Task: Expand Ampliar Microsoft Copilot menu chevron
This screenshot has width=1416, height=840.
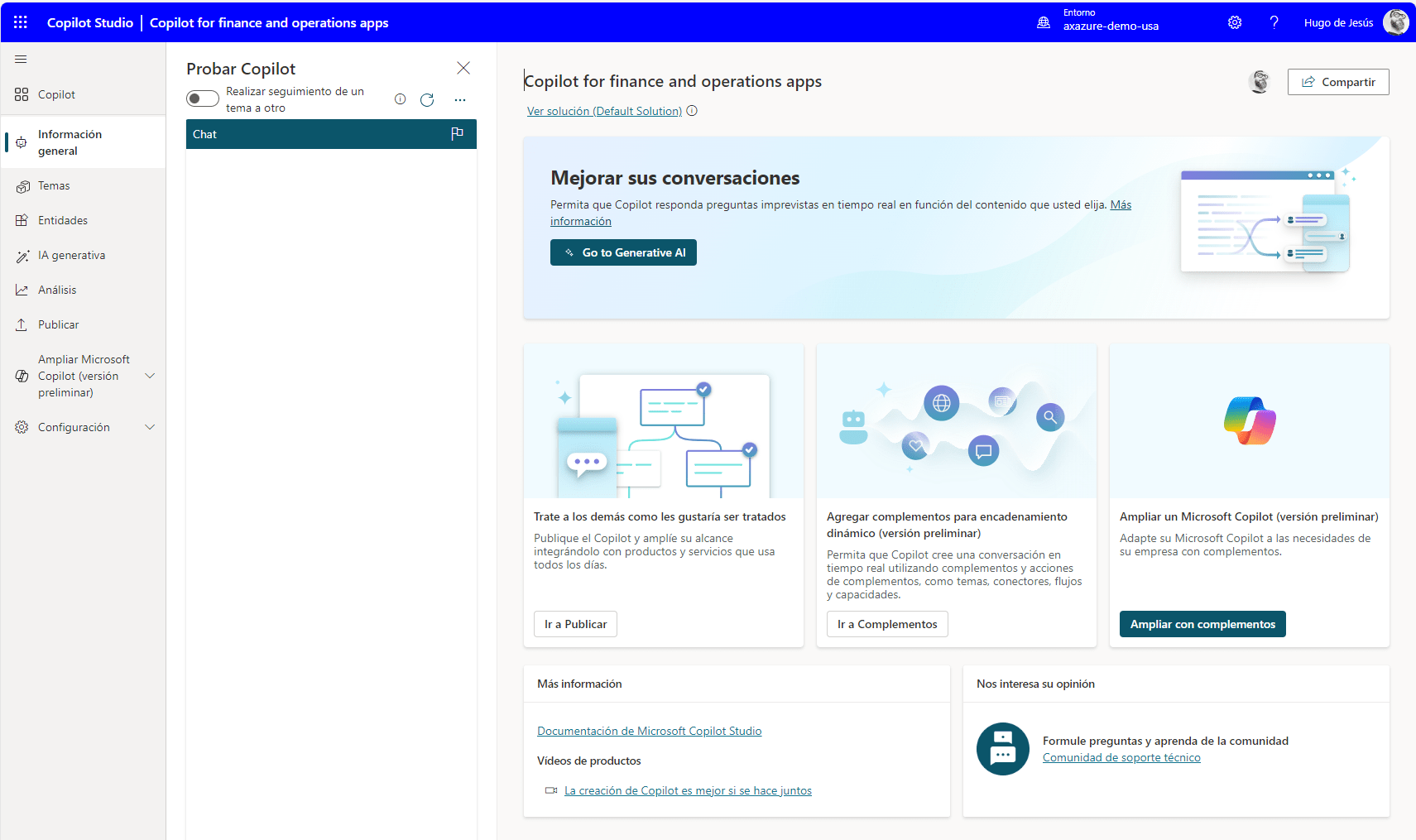Action: click(x=150, y=376)
